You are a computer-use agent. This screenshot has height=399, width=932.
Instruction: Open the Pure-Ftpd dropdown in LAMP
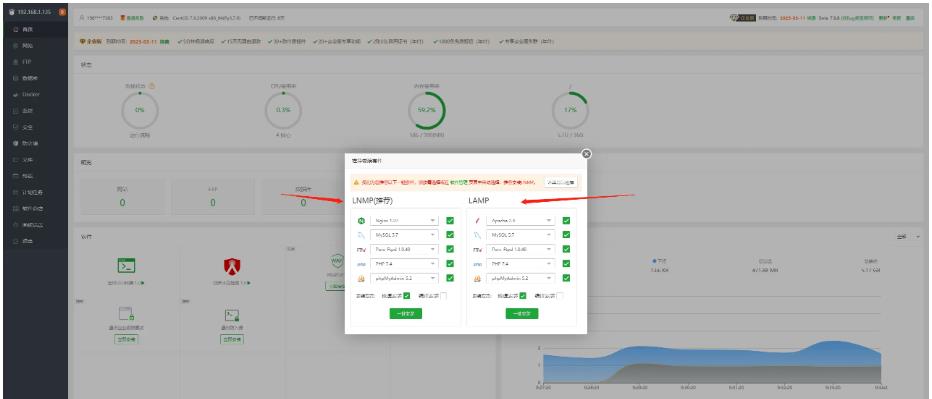(x=521, y=249)
